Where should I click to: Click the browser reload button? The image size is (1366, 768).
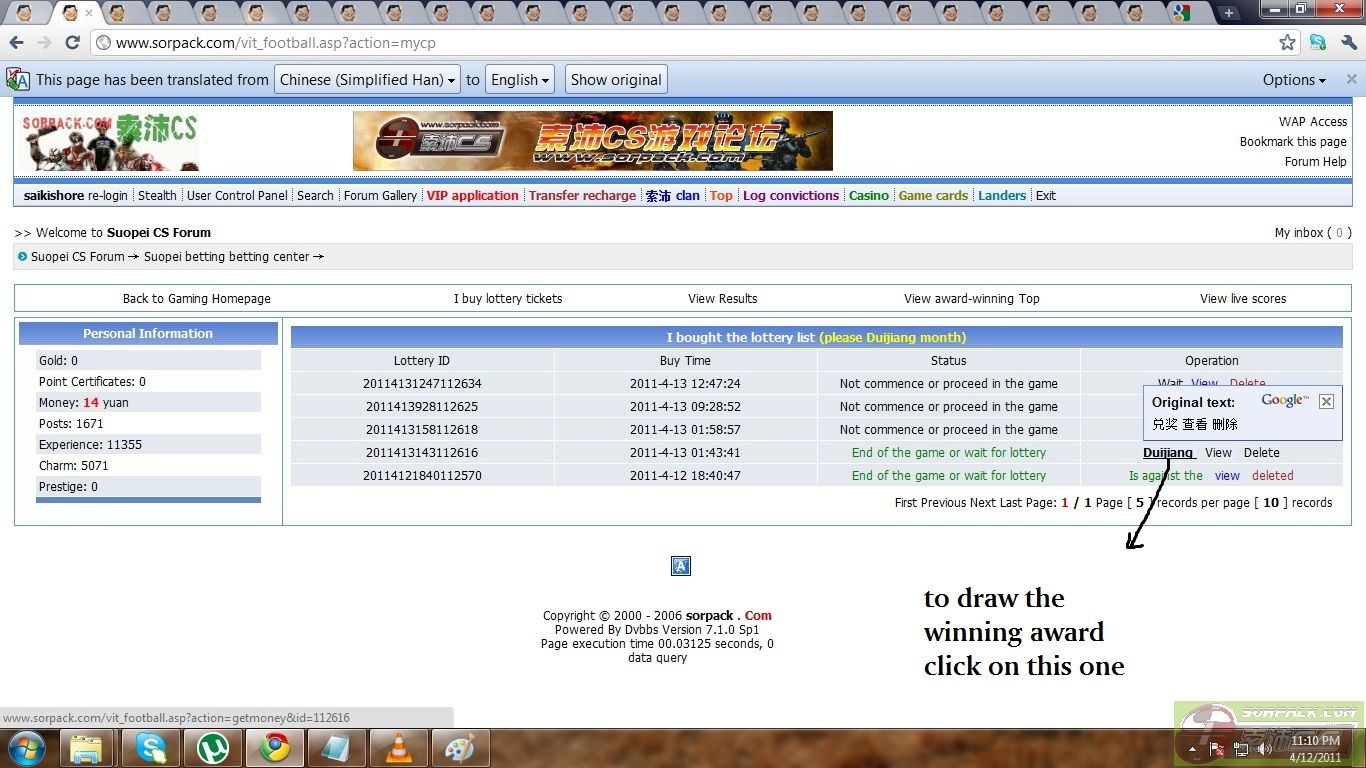[72, 43]
